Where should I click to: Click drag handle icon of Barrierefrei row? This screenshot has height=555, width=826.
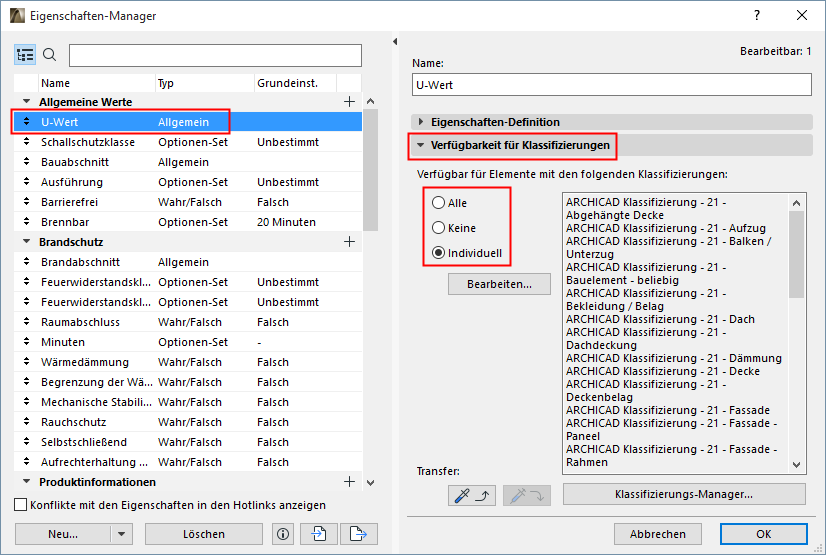26,202
